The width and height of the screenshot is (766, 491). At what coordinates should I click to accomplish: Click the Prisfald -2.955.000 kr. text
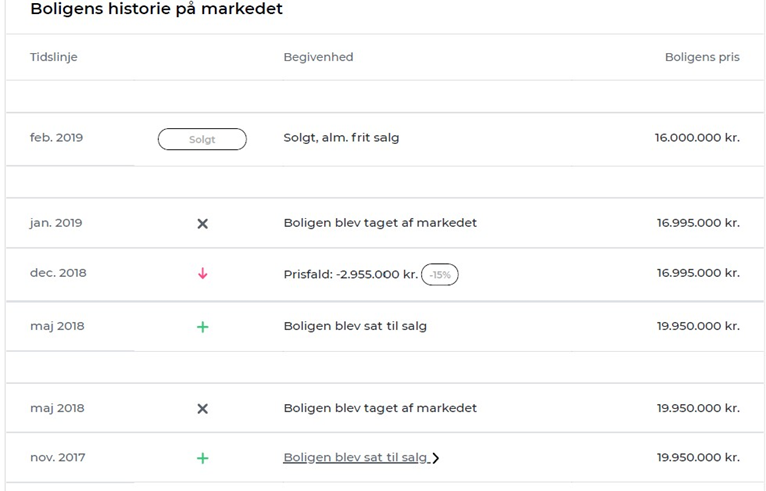350,273
